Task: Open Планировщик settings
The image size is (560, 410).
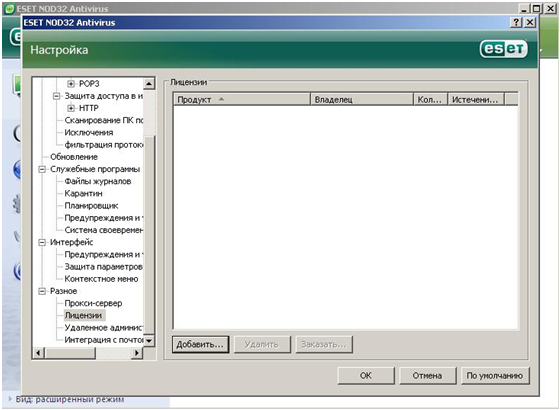Action: (91, 206)
